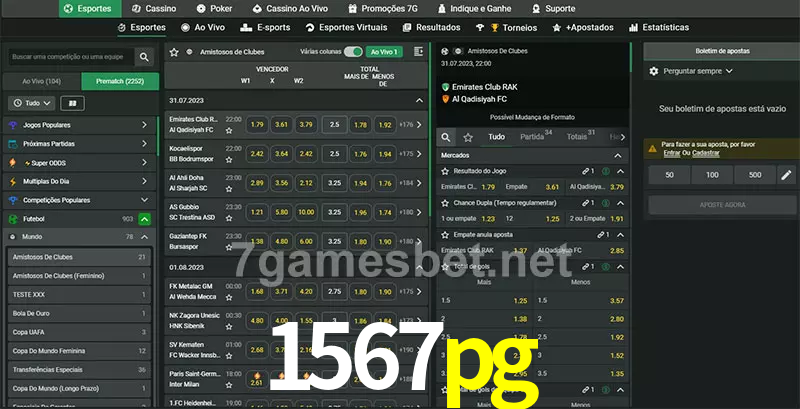Screen dimensions: 800x409
Task: Expand Próximas Partidas chevron
Action: click(144, 144)
